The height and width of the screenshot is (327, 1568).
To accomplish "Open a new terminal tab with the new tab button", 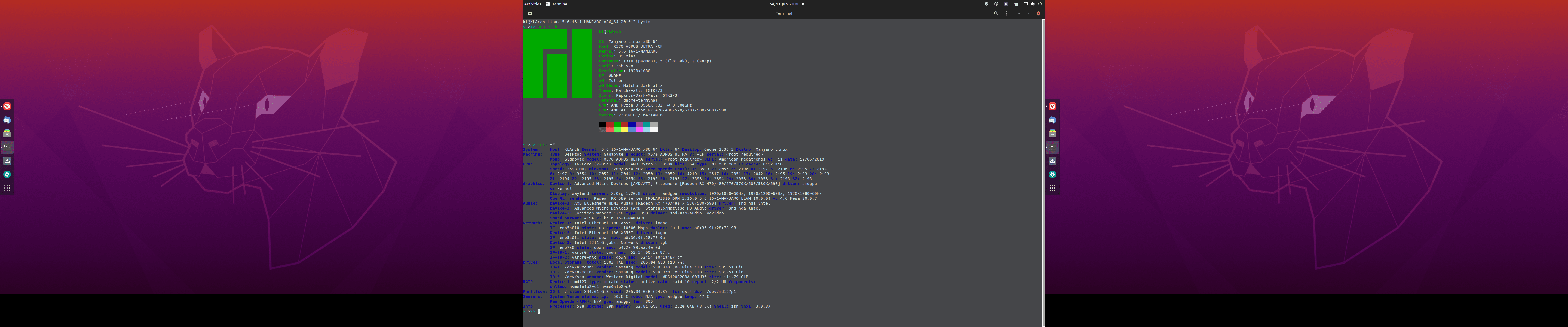I will [530, 13].
